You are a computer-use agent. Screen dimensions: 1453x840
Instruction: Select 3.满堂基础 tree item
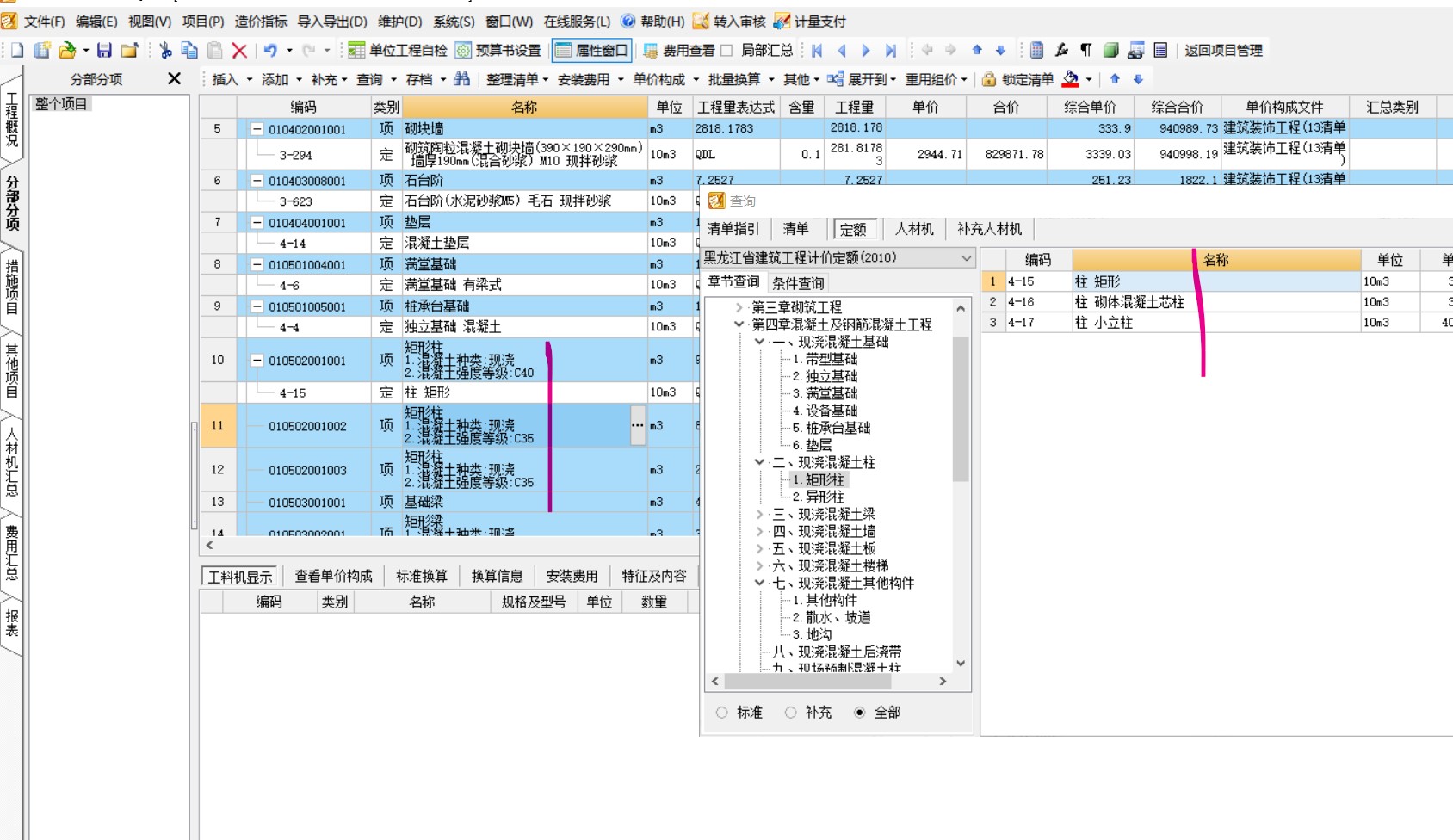pyautogui.click(x=825, y=393)
